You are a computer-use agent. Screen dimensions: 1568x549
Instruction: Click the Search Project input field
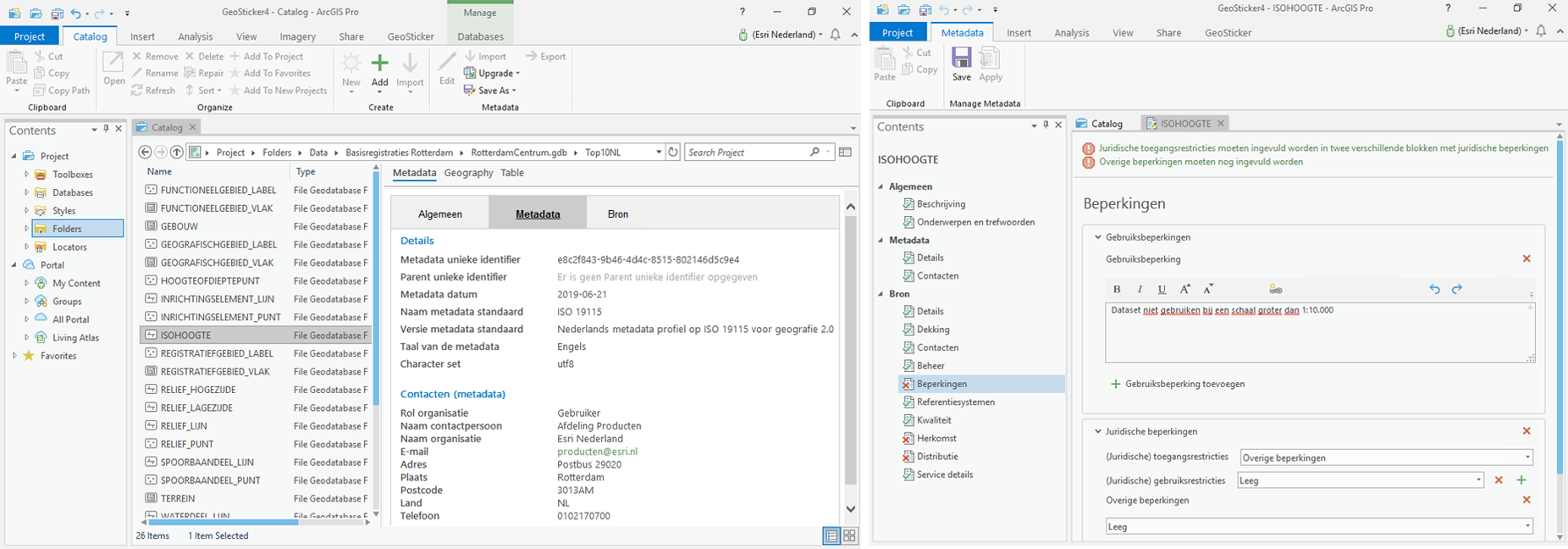point(747,152)
